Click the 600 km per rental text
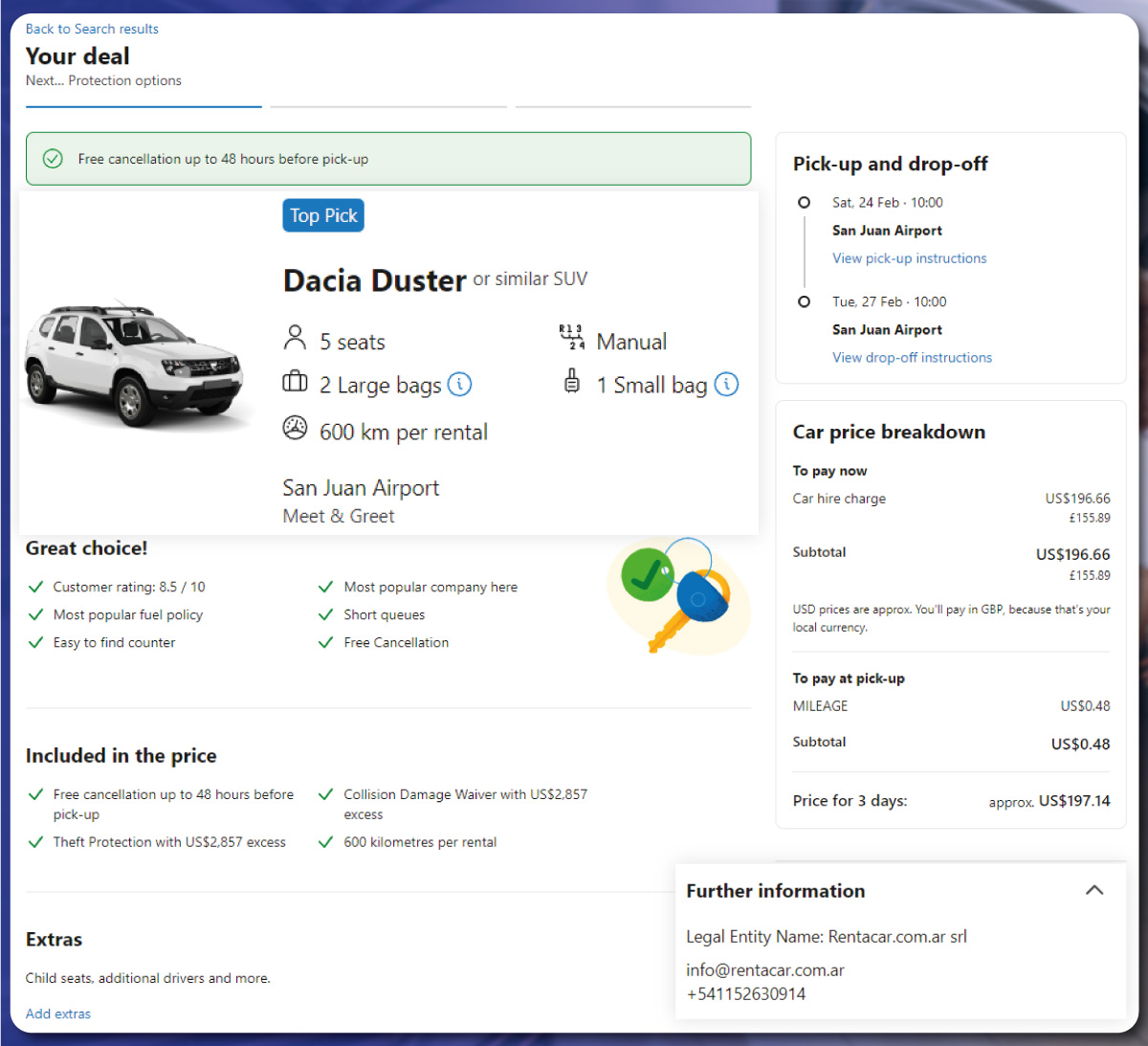This screenshot has height=1046, width=1148. tap(404, 433)
